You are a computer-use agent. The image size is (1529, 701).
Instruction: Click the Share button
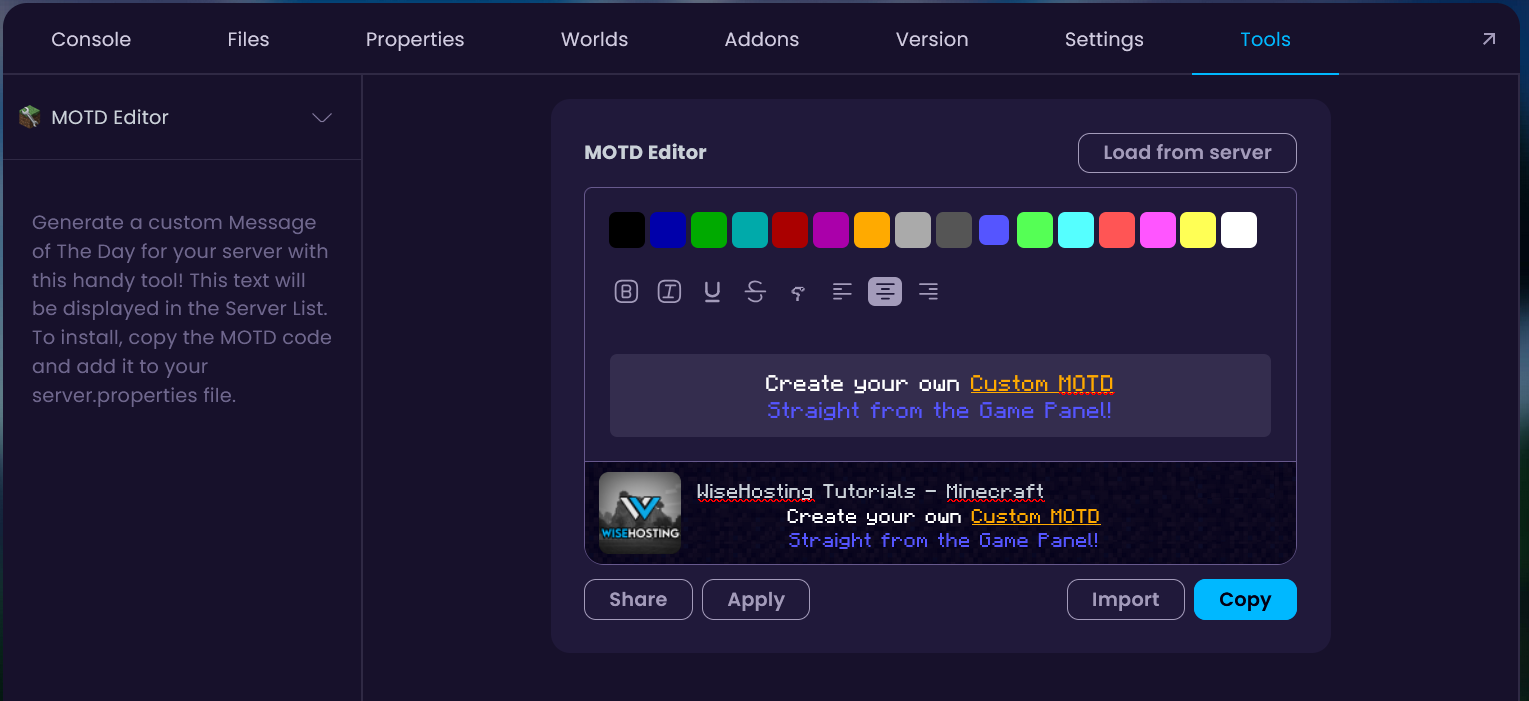[638, 600]
